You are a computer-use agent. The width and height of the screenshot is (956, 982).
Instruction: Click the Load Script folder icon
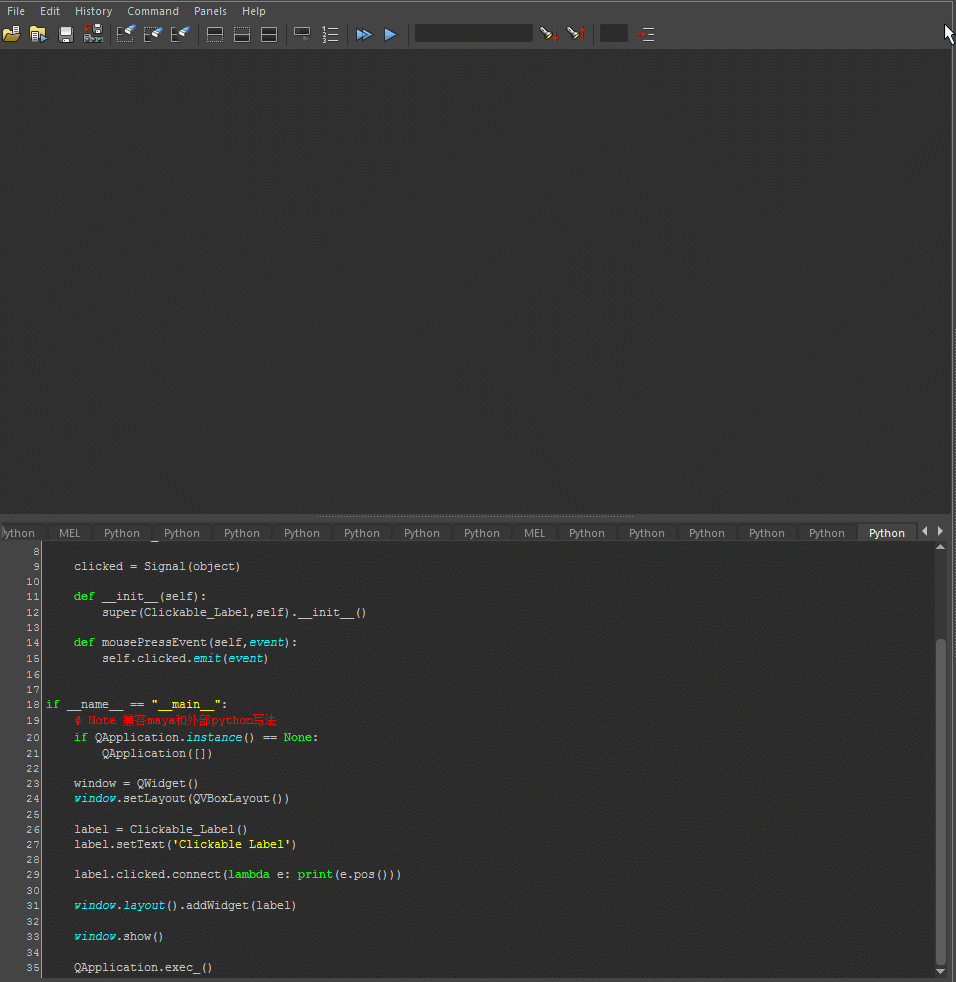pos(12,34)
